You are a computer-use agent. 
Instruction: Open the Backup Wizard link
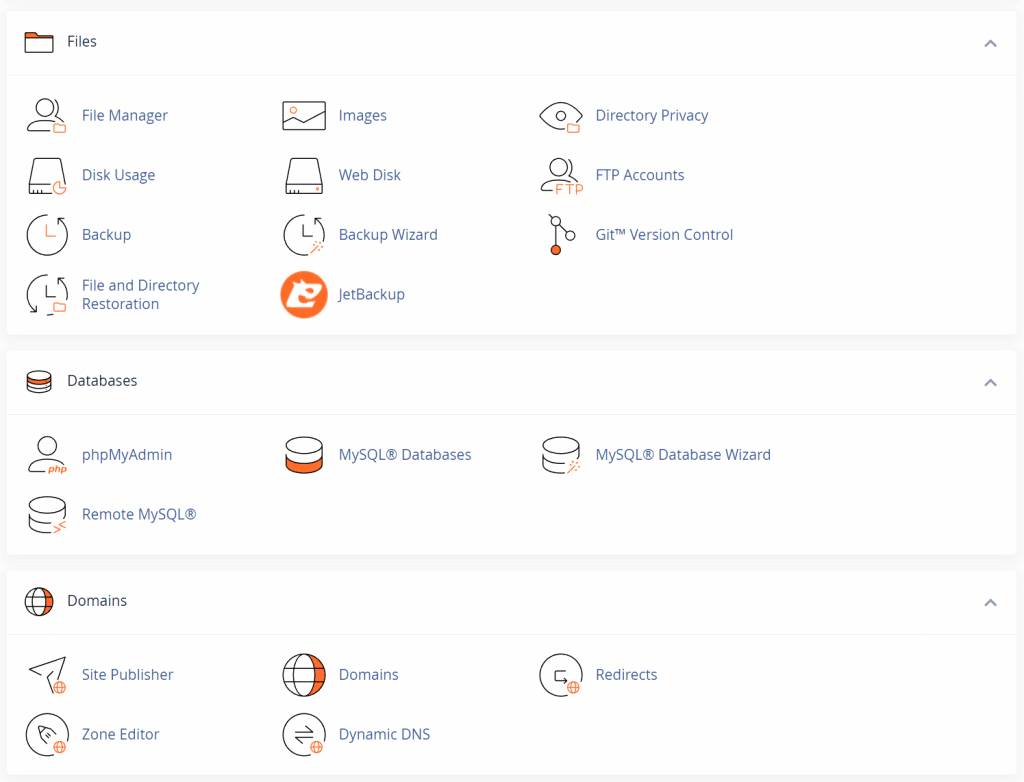(x=388, y=235)
